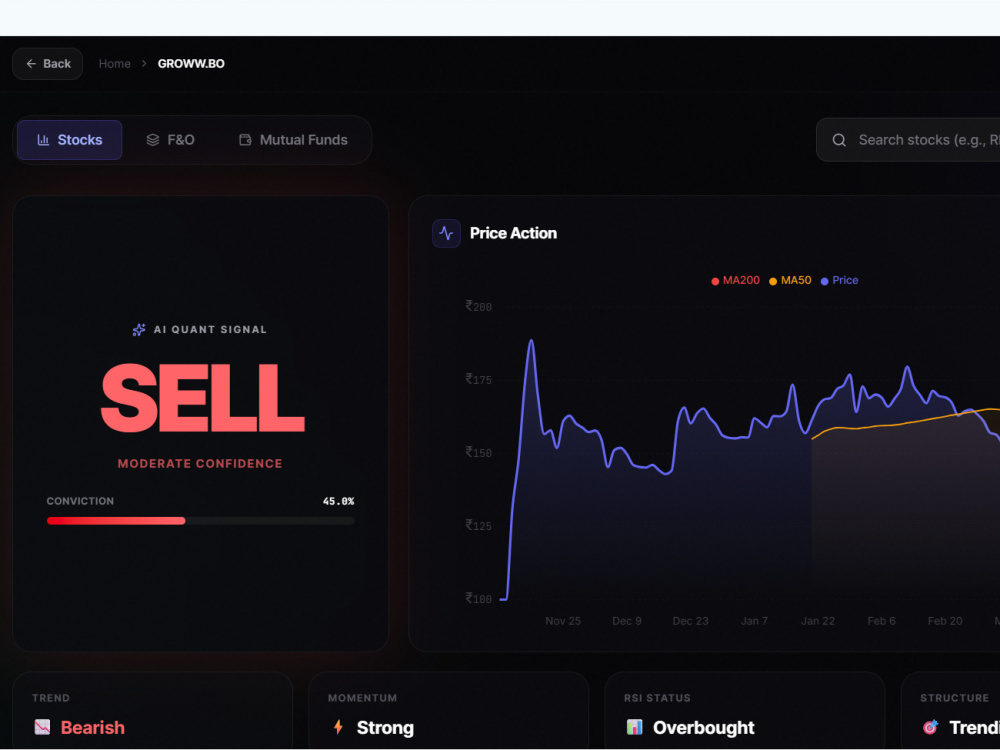Toggle the MA50 legend series
Viewport: 1000px width, 750px height.
point(790,281)
